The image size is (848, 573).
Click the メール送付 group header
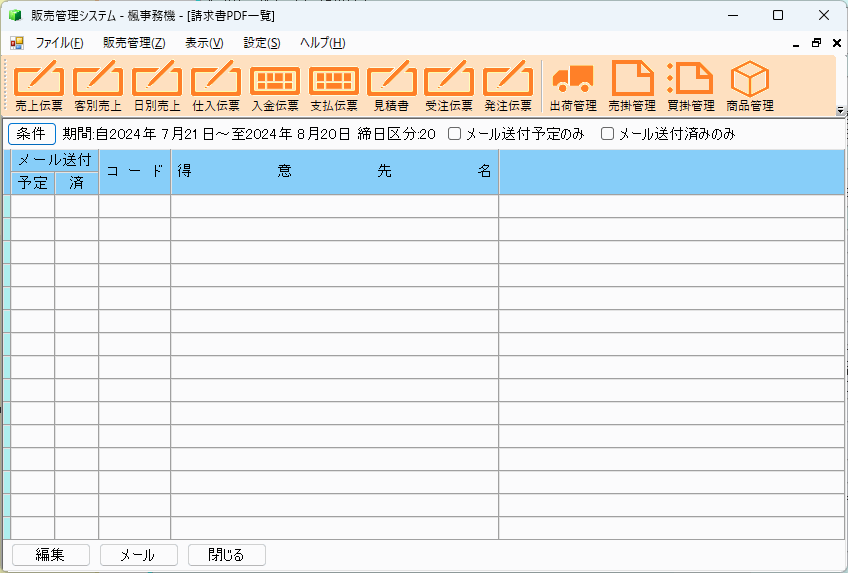pyautogui.click(x=55, y=161)
